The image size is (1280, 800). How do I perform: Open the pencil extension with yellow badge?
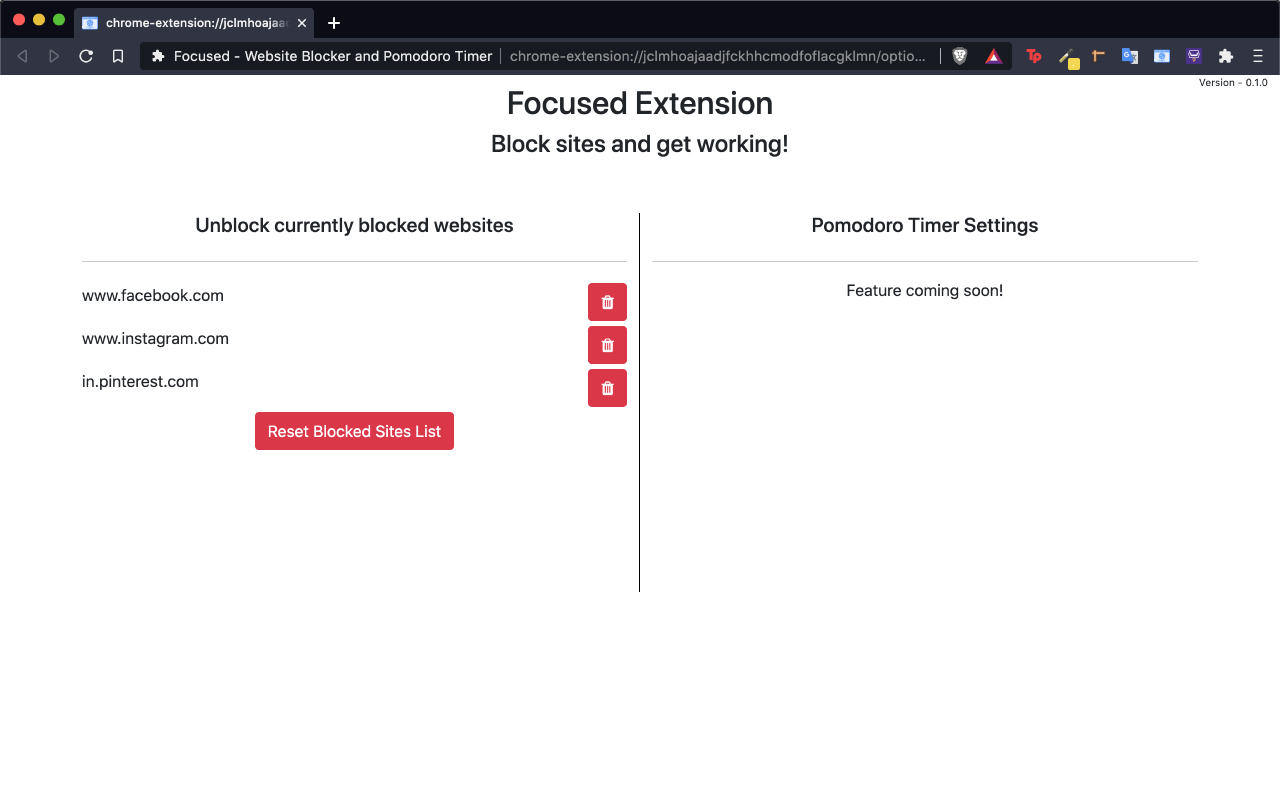click(1067, 57)
